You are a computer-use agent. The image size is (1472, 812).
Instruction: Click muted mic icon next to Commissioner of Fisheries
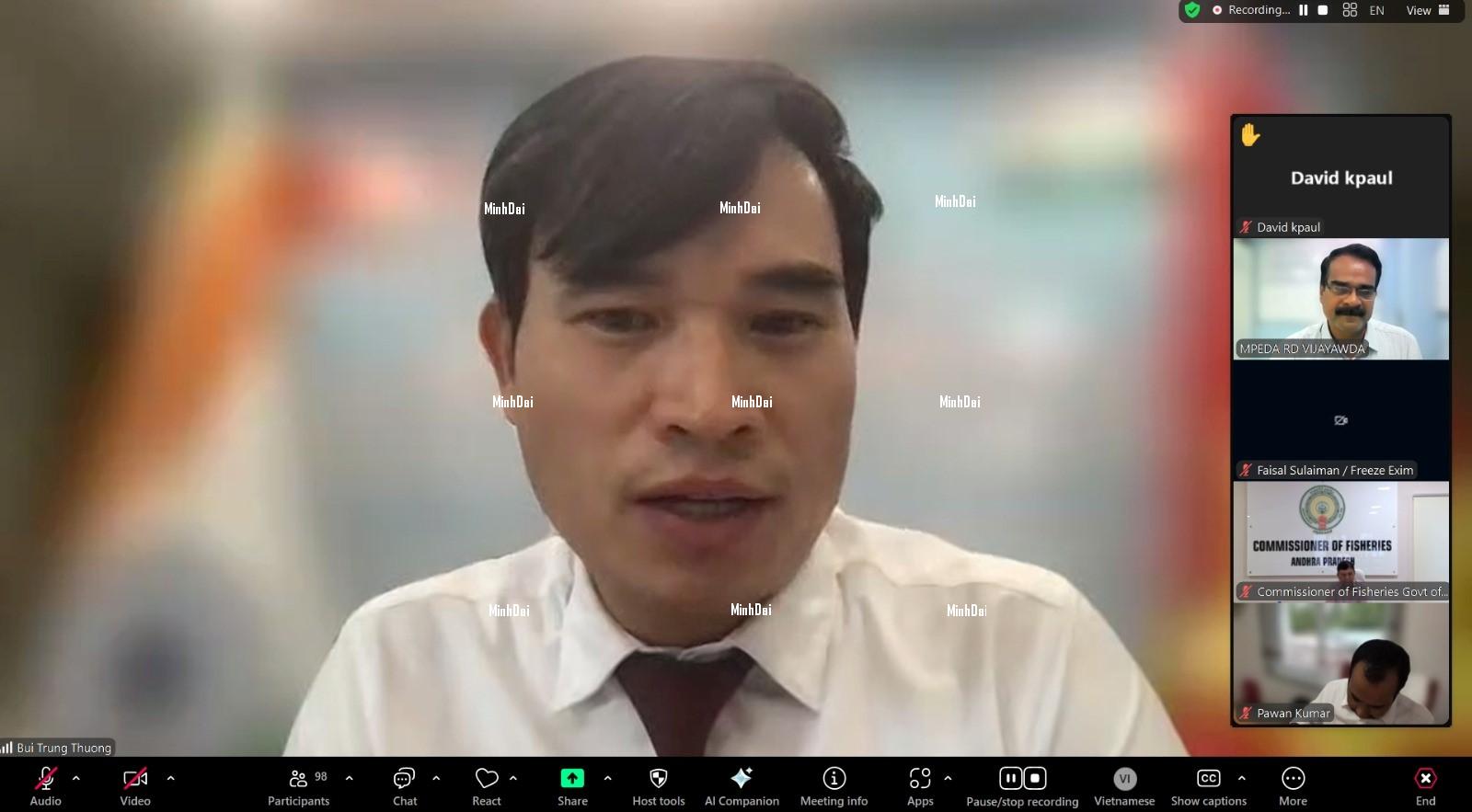point(1247,591)
